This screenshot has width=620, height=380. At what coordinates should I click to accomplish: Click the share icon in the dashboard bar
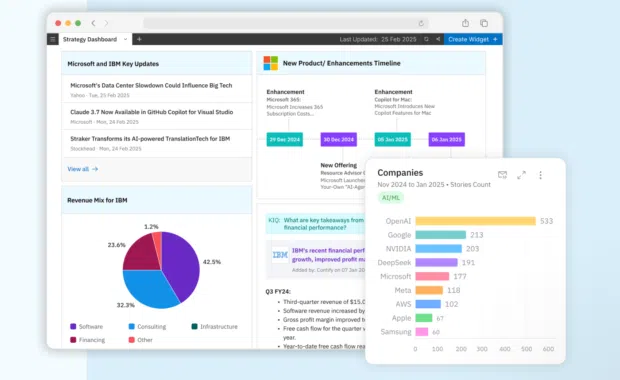point(438,39)
